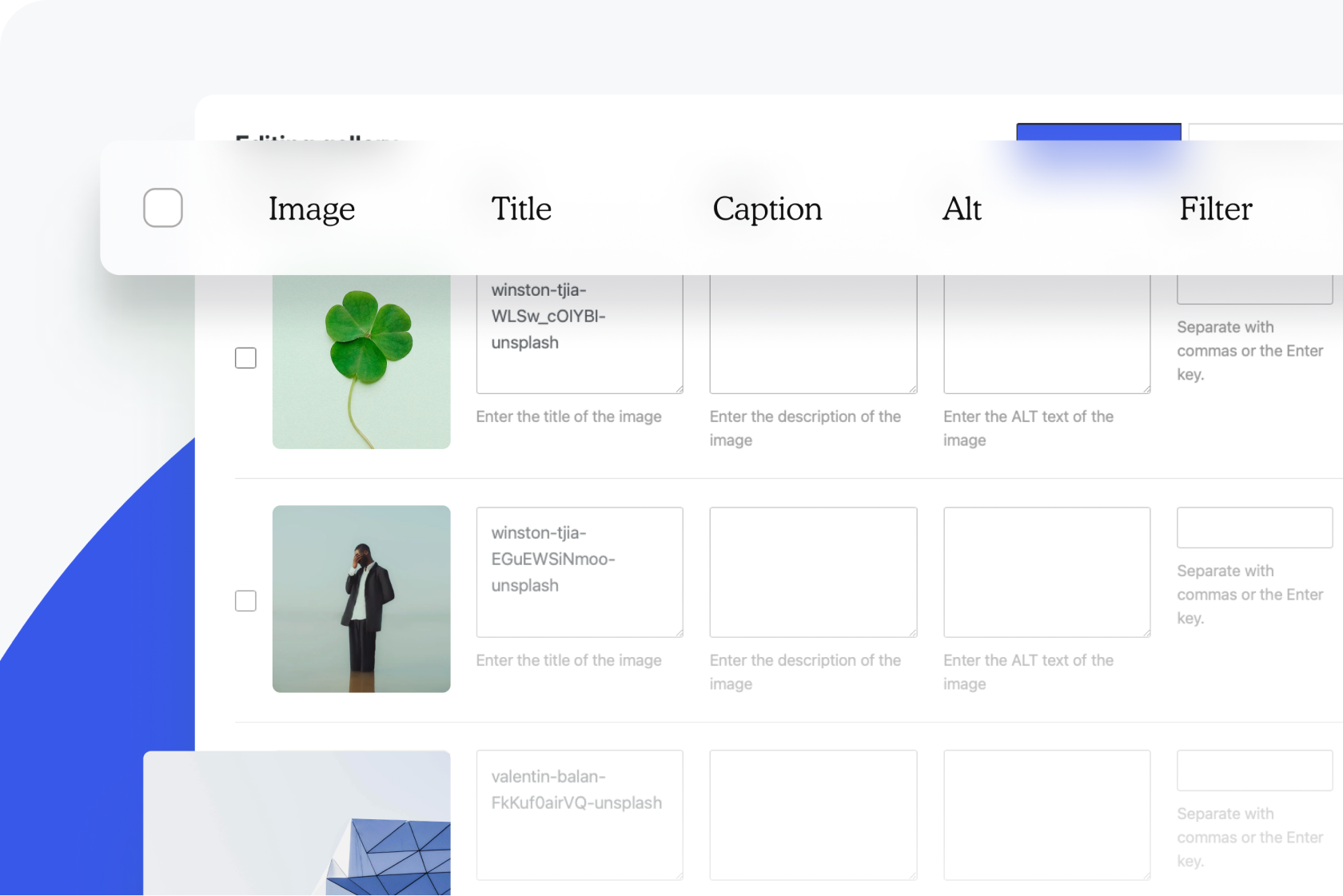Check the select-all checkbox in table header
Image resolution: width=1343 pixels, height=896 pixels.
click(x=163, y=208)
